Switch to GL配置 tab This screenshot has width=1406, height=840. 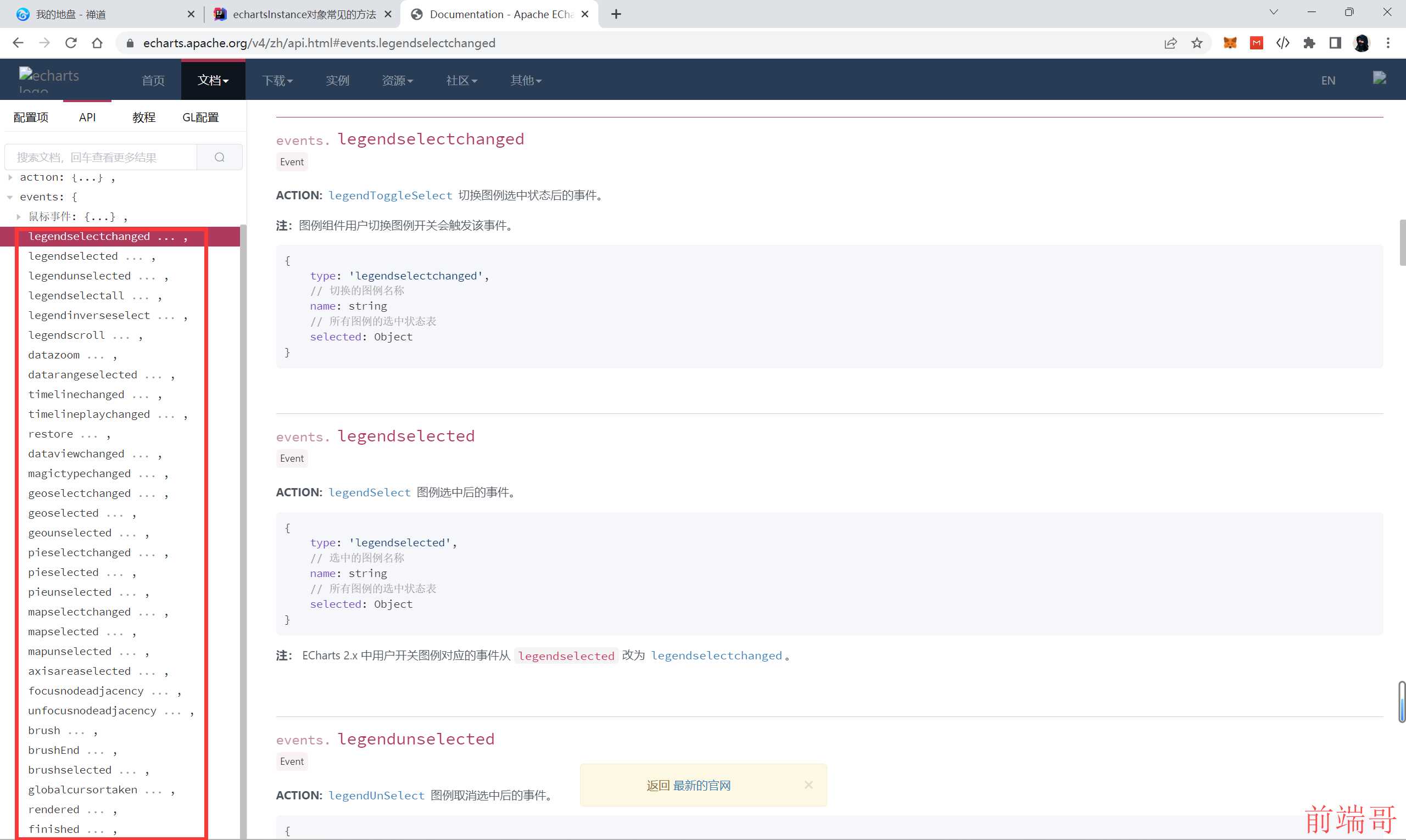[200, 117]
